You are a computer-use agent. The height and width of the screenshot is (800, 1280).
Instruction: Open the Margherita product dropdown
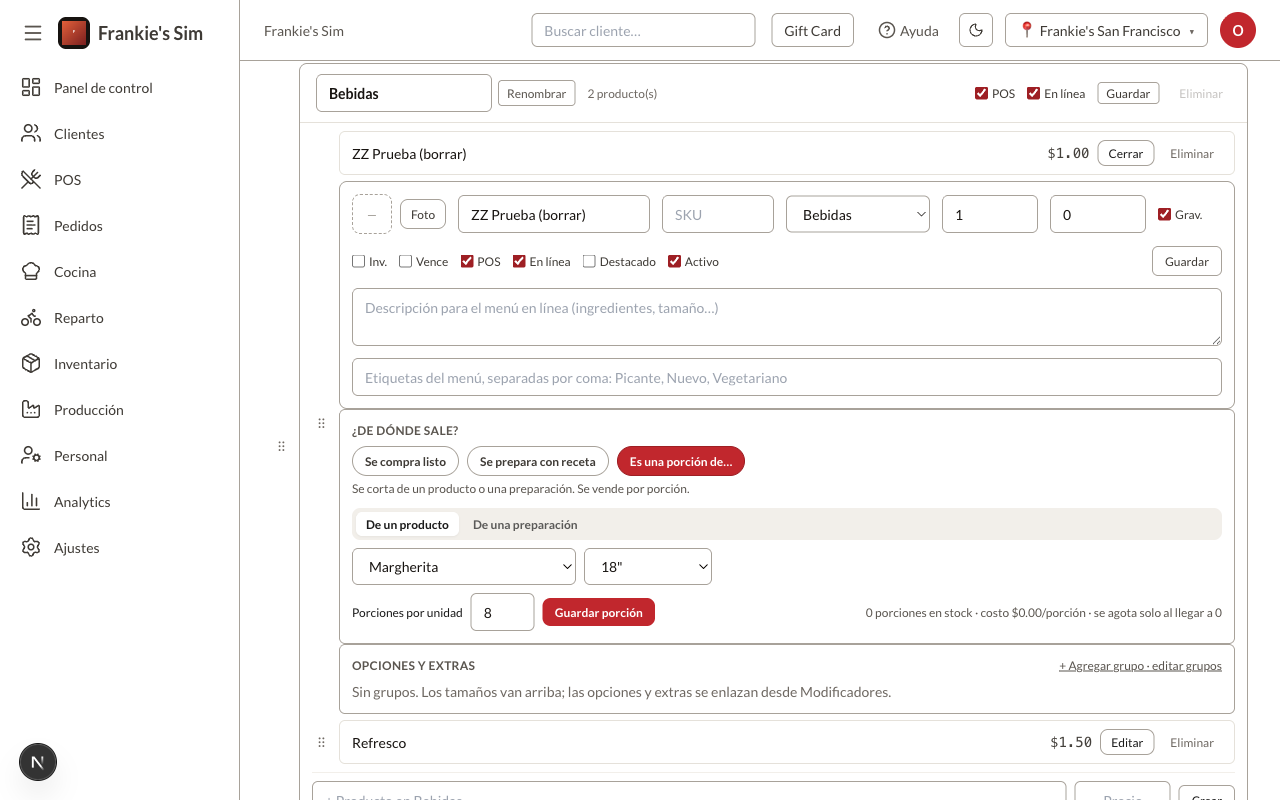464,567
